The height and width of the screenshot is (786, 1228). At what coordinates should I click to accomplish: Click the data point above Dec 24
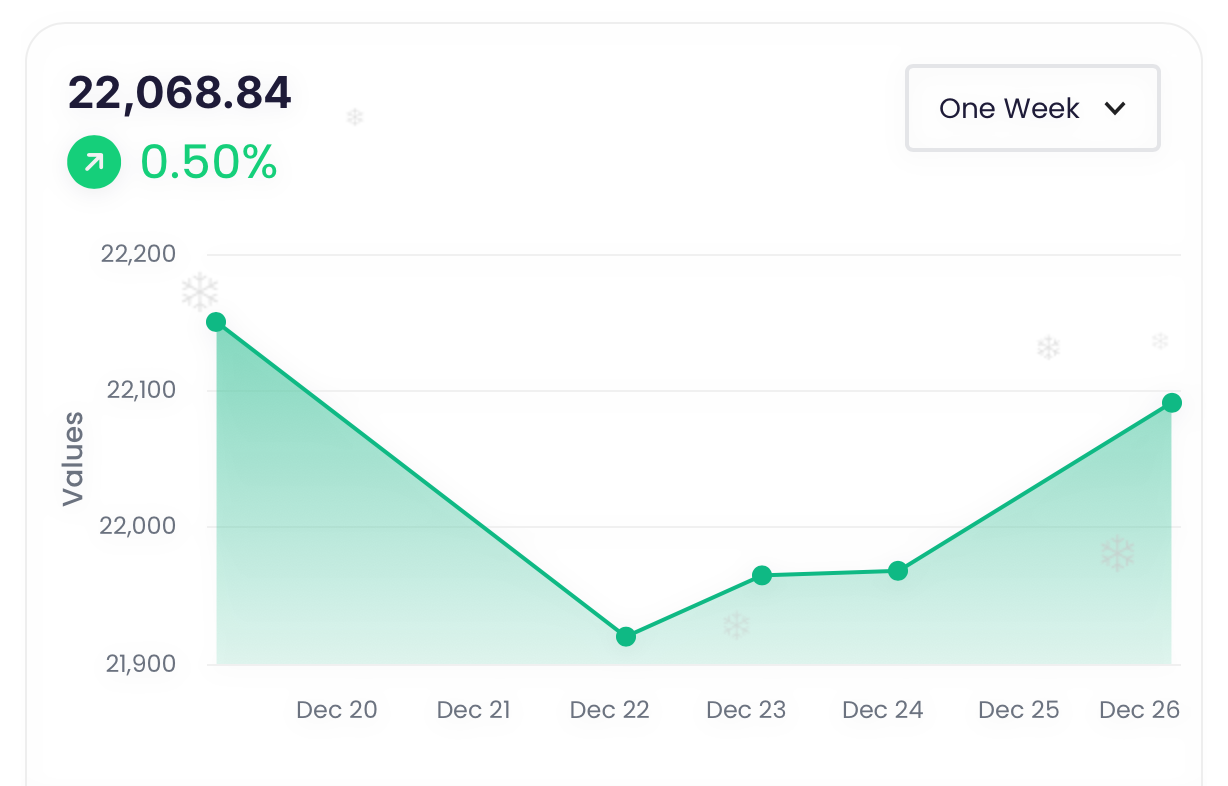[x=898, y=571]
